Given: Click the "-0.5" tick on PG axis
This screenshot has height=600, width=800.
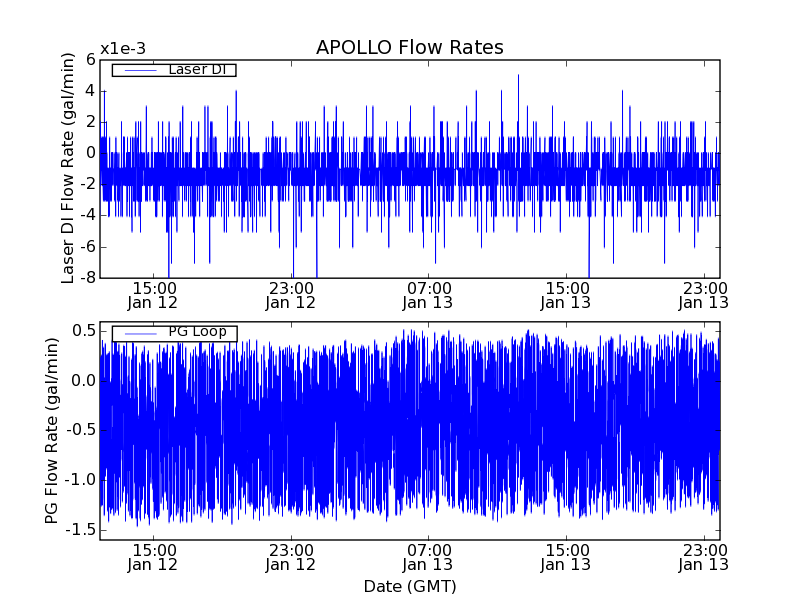Looking at the screenshot, I should 81,430.
